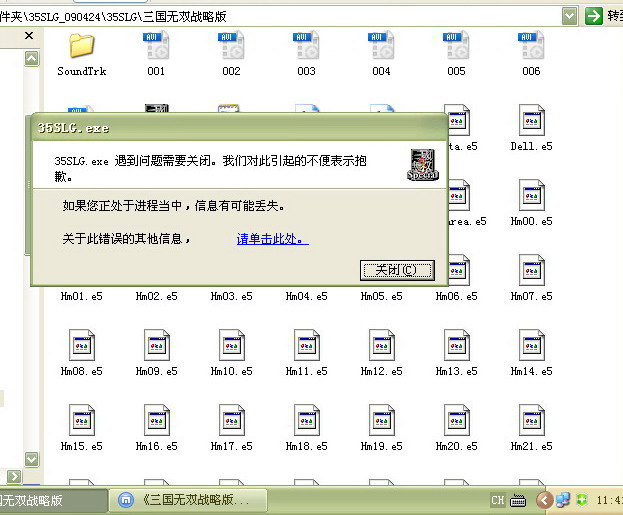Open the 请单击此处 error details link
Image resolution: width=623 pixels, height=515 pixels.
(x=273, y=239)
